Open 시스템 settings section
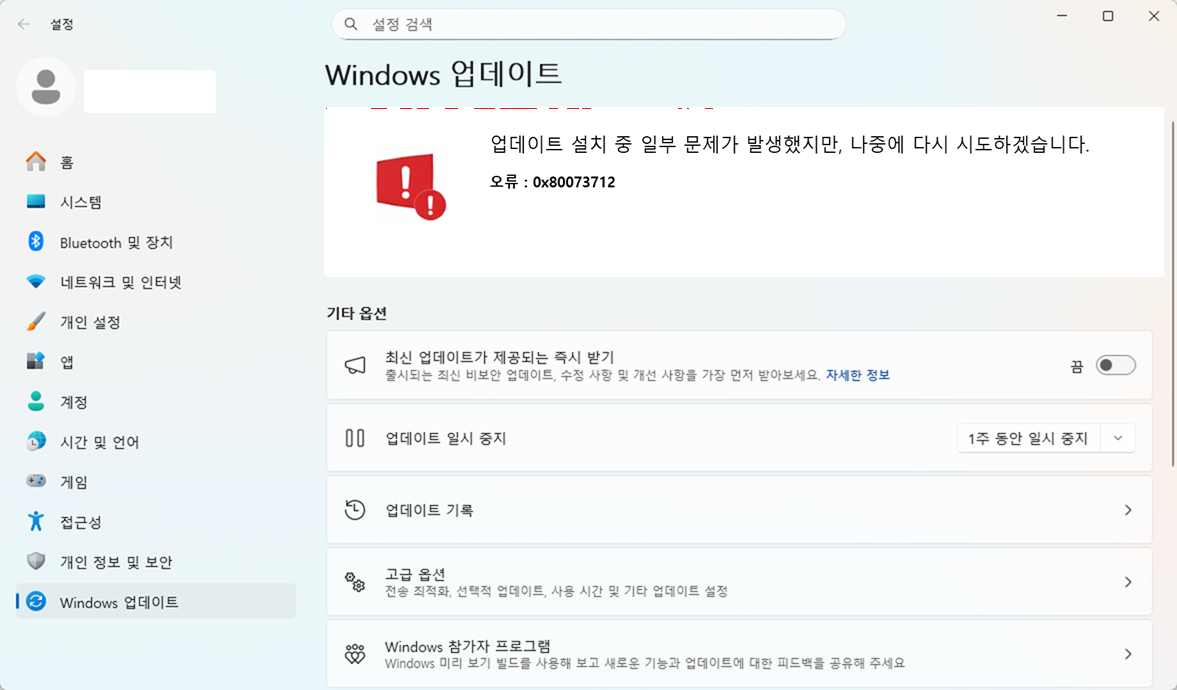 point(156,201)
